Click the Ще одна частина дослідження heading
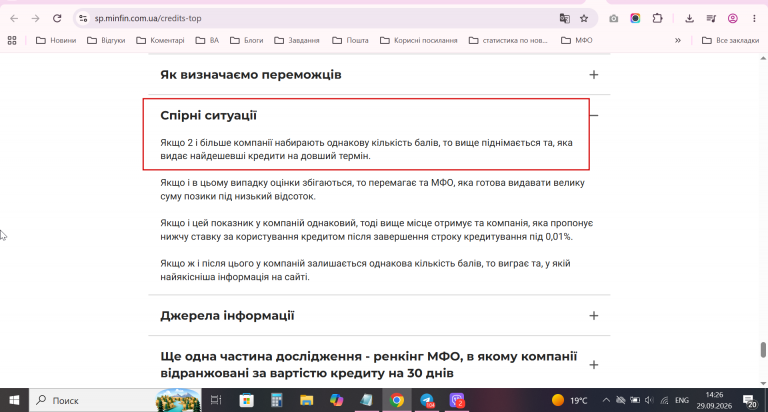Screen dimensions: 768x412 pos(369,364)
